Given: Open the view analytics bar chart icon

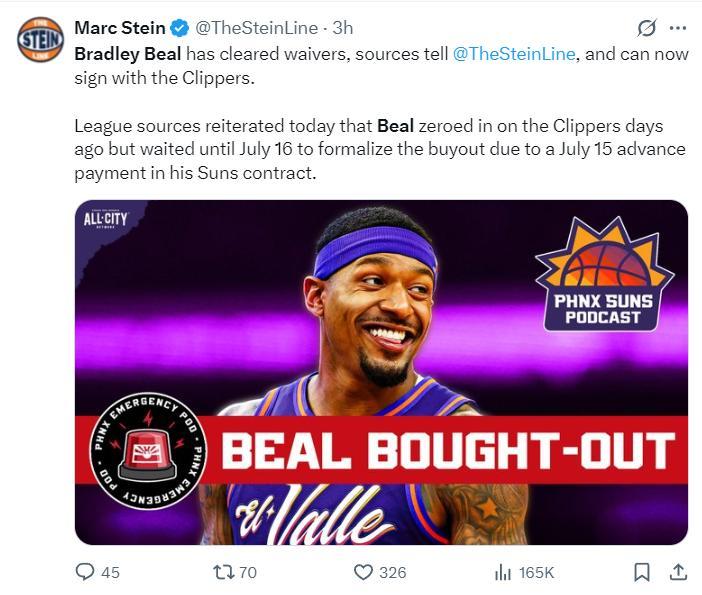Looking at the screenshot, I should point(503,572).
